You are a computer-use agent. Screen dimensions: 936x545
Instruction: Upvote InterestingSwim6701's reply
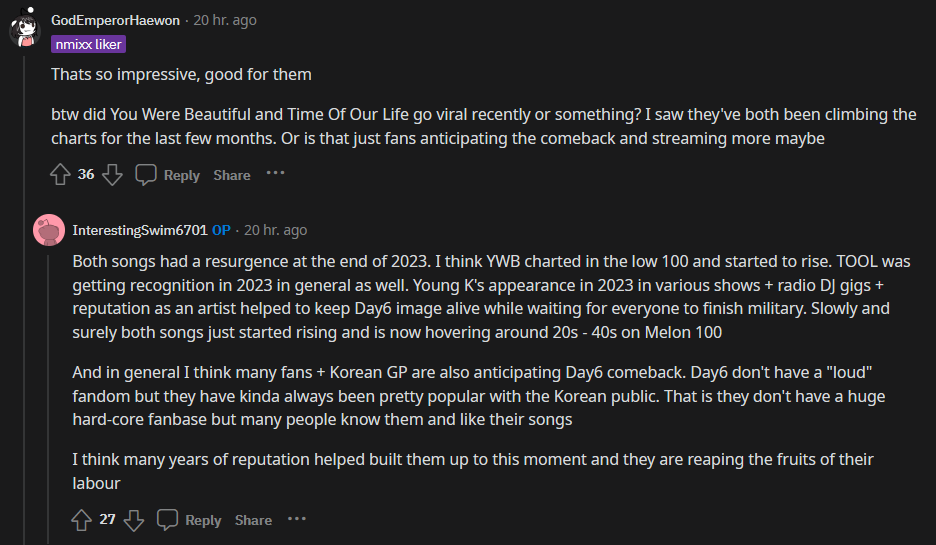82,520
